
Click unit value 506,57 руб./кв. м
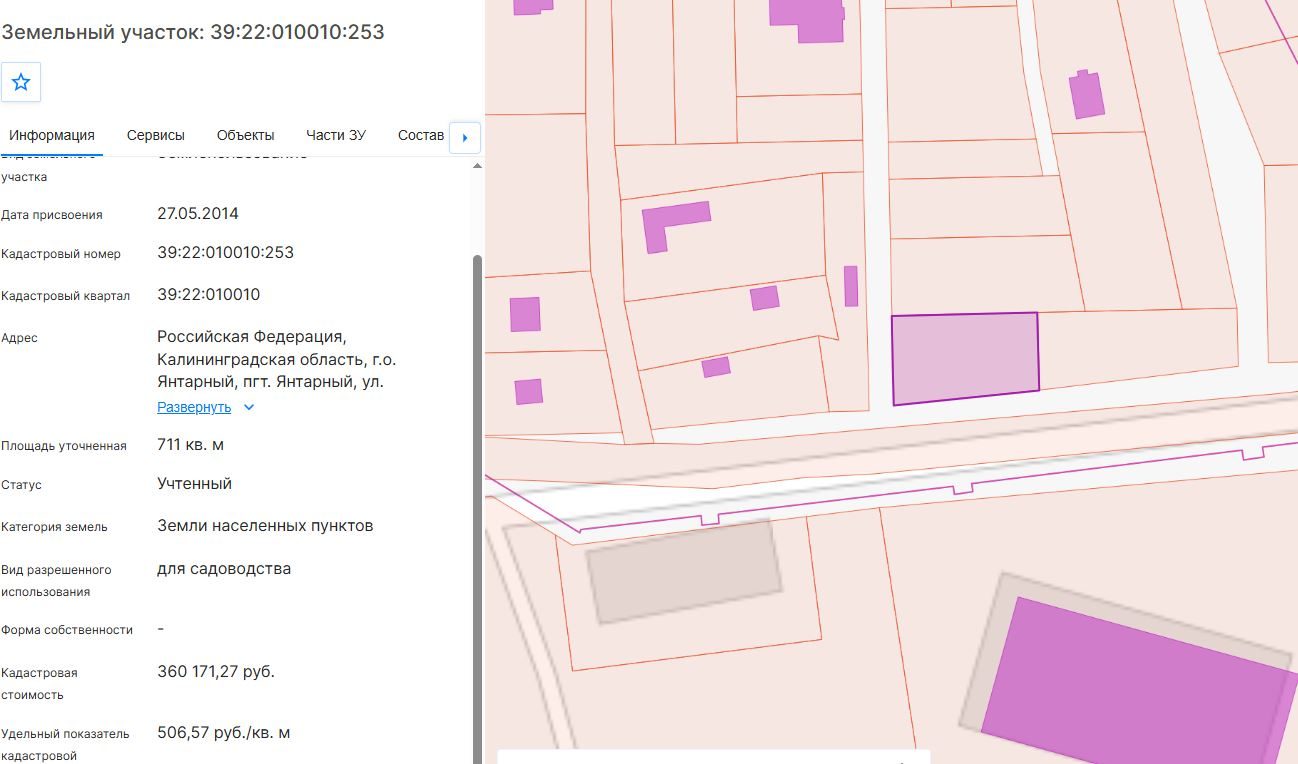pos(224,732)
